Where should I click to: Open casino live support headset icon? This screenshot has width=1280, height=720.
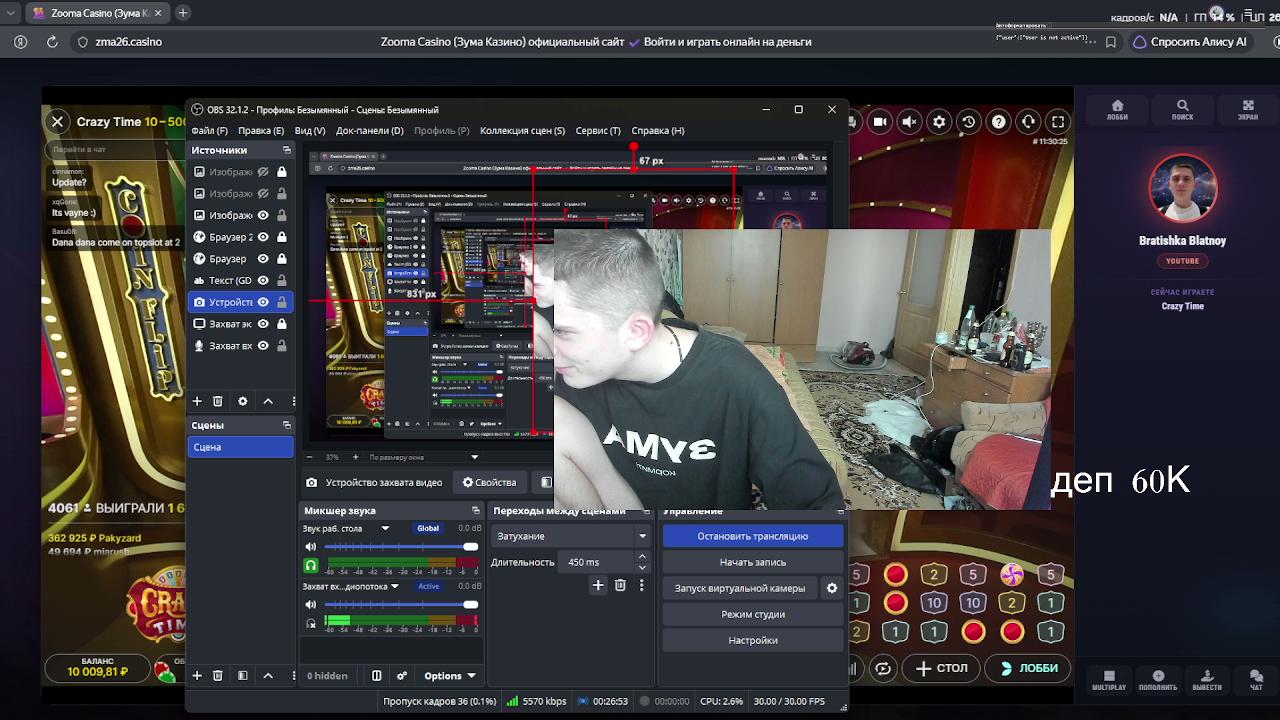click(x=1028, y=122)
